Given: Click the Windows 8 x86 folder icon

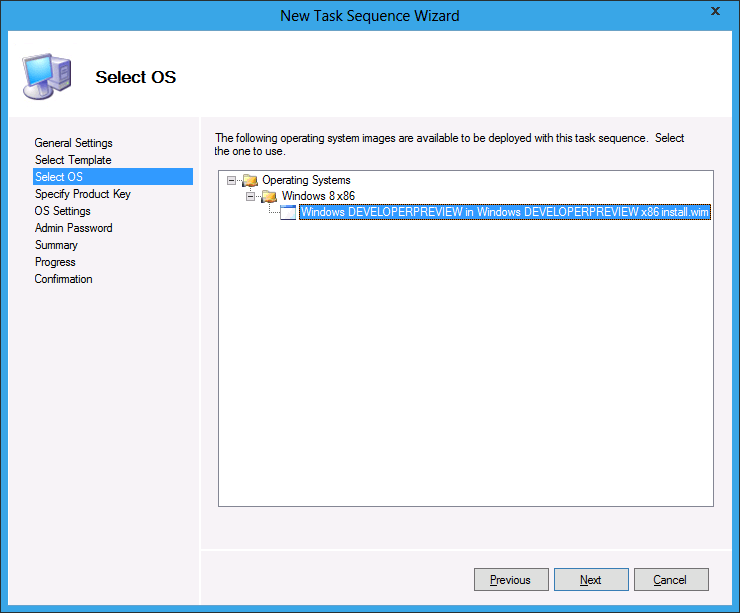Looking at the screenshot, I should tap(269, 196).
